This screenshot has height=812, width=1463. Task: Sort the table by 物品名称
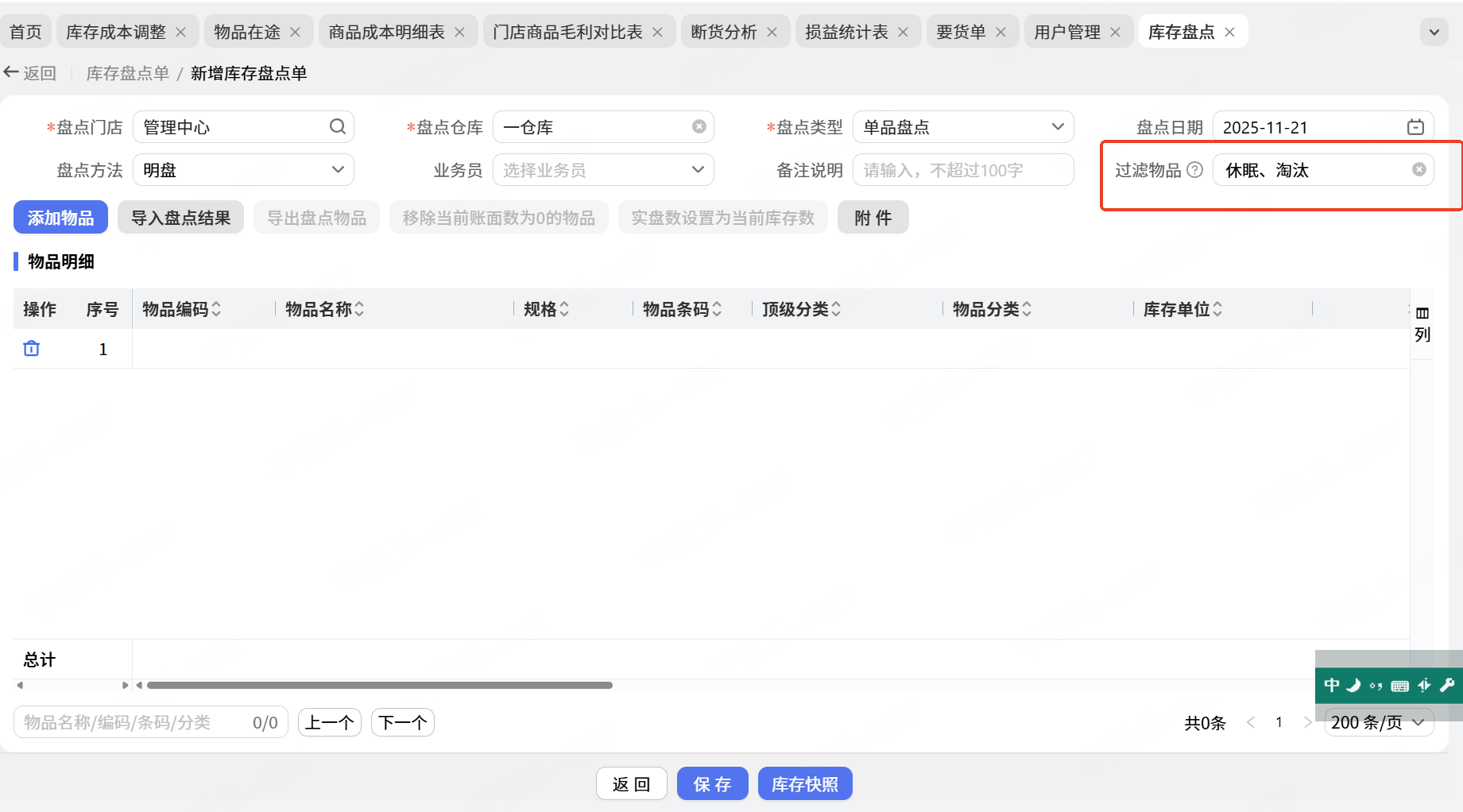[x=359, y=309]
